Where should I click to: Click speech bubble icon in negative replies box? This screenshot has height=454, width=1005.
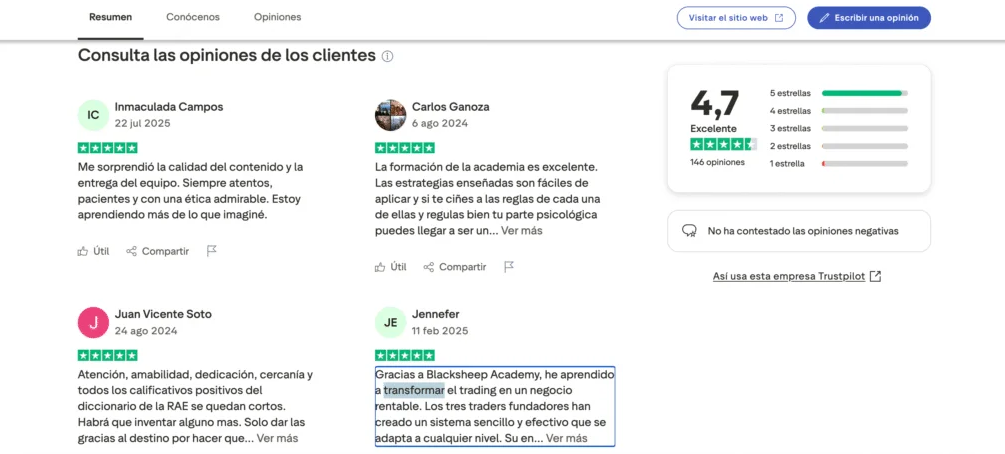pyautogui.click(x=690, y=231)
